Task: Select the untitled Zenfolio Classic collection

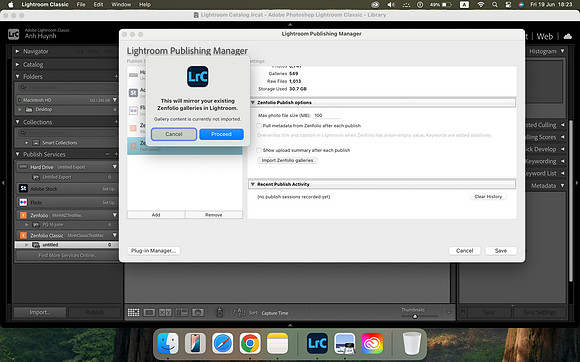Action: pyautogui.click(x=50, y=245)
